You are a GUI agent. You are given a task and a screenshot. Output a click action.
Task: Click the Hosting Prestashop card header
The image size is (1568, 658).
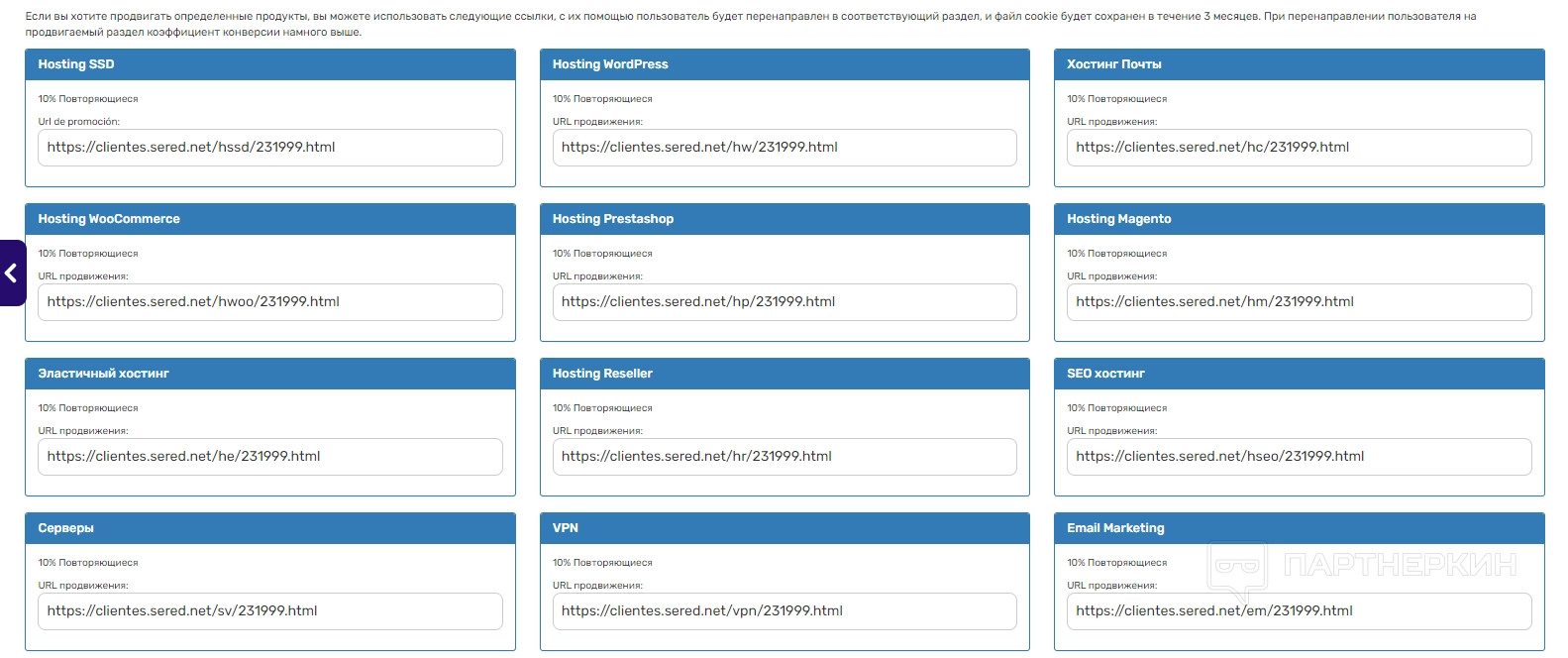[x=784, y=219]
